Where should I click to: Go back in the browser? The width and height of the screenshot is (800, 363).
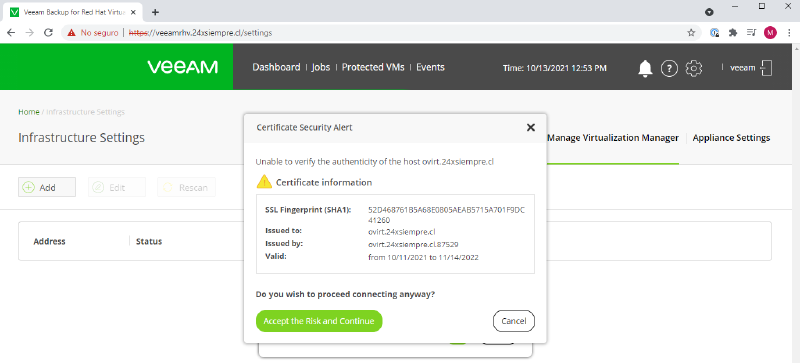coord(11,33)
